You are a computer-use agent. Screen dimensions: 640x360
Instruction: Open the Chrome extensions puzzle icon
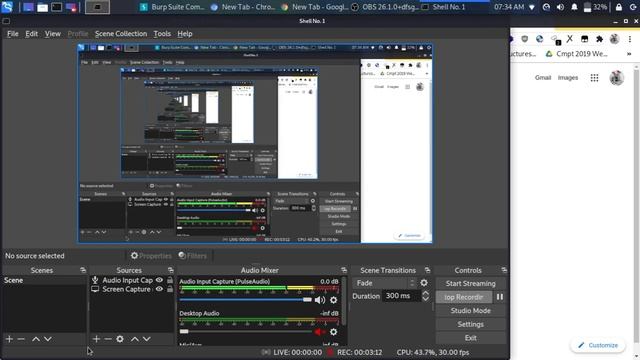[599, 39]
